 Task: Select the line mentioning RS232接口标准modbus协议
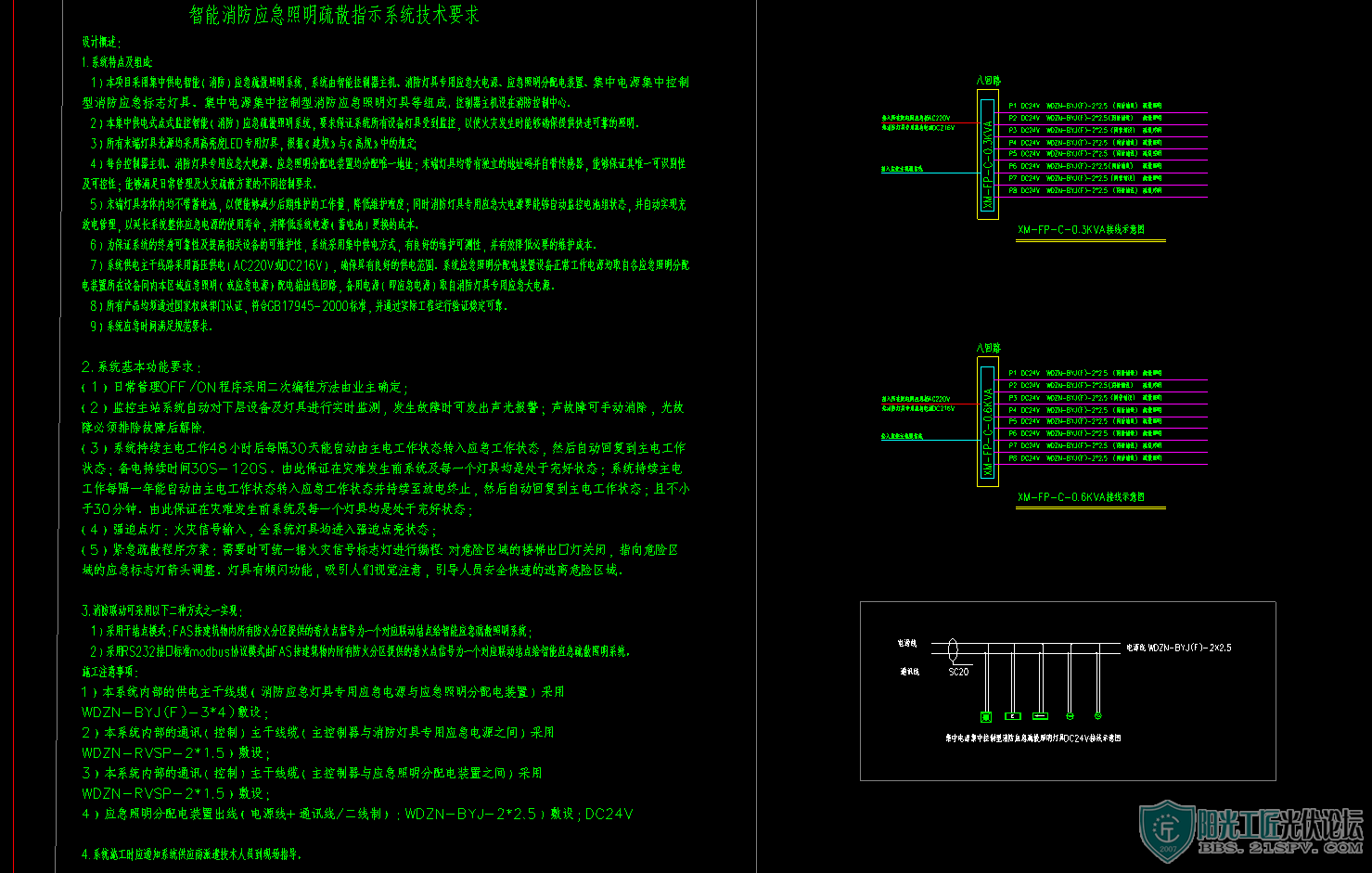pyautogui.click(x=360, y=651)
